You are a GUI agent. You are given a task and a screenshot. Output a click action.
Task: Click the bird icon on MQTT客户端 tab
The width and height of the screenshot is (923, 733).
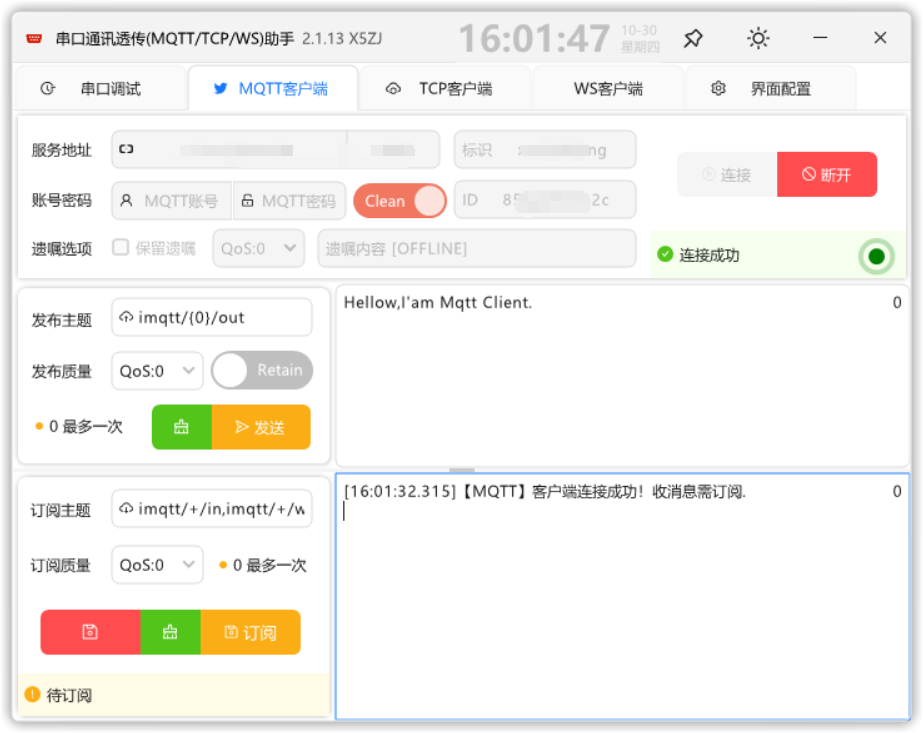pyautogui.click(x=220, y=88)
